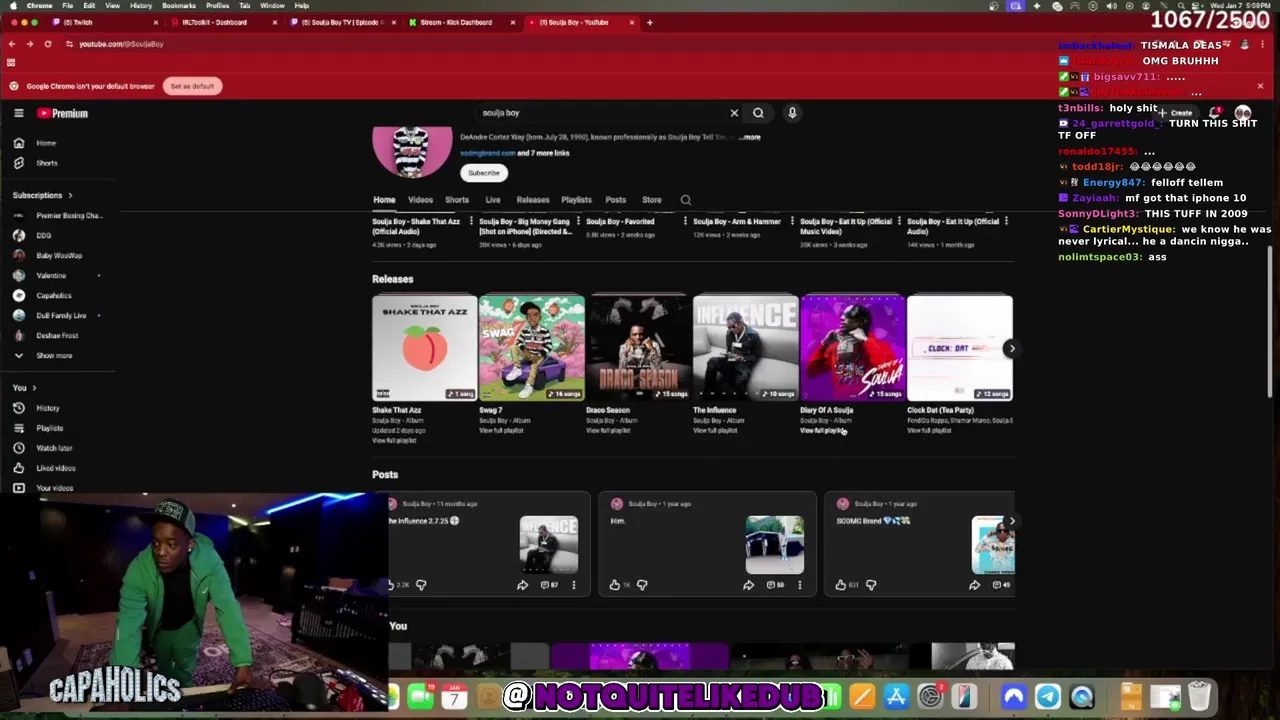Screen dimensions: 1280x720
Task: Expand channel description with '...more'
Action: pyautogui.click(x=750, y=137)
